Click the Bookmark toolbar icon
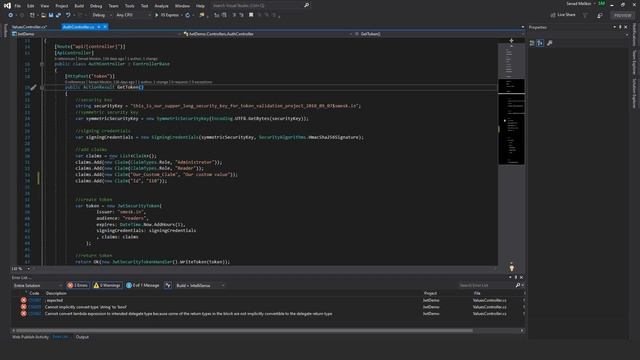Image resolution: width=640 pixels, height=360 pixels. [251, 15]
